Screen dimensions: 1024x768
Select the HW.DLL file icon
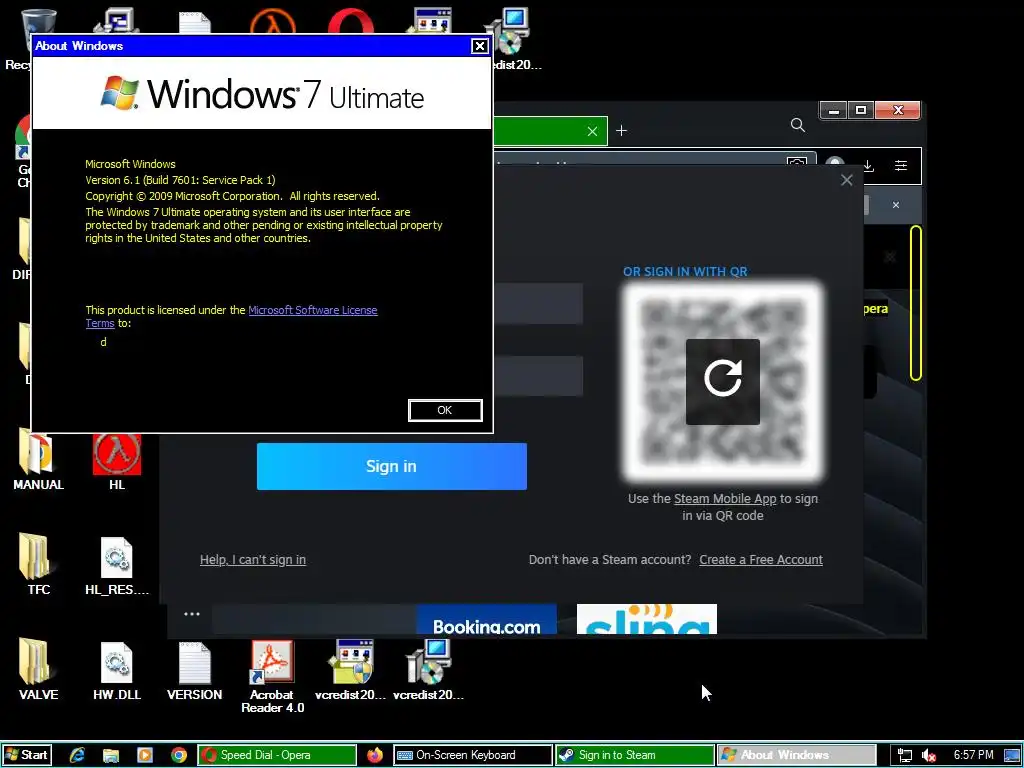(x=117, y=671)
